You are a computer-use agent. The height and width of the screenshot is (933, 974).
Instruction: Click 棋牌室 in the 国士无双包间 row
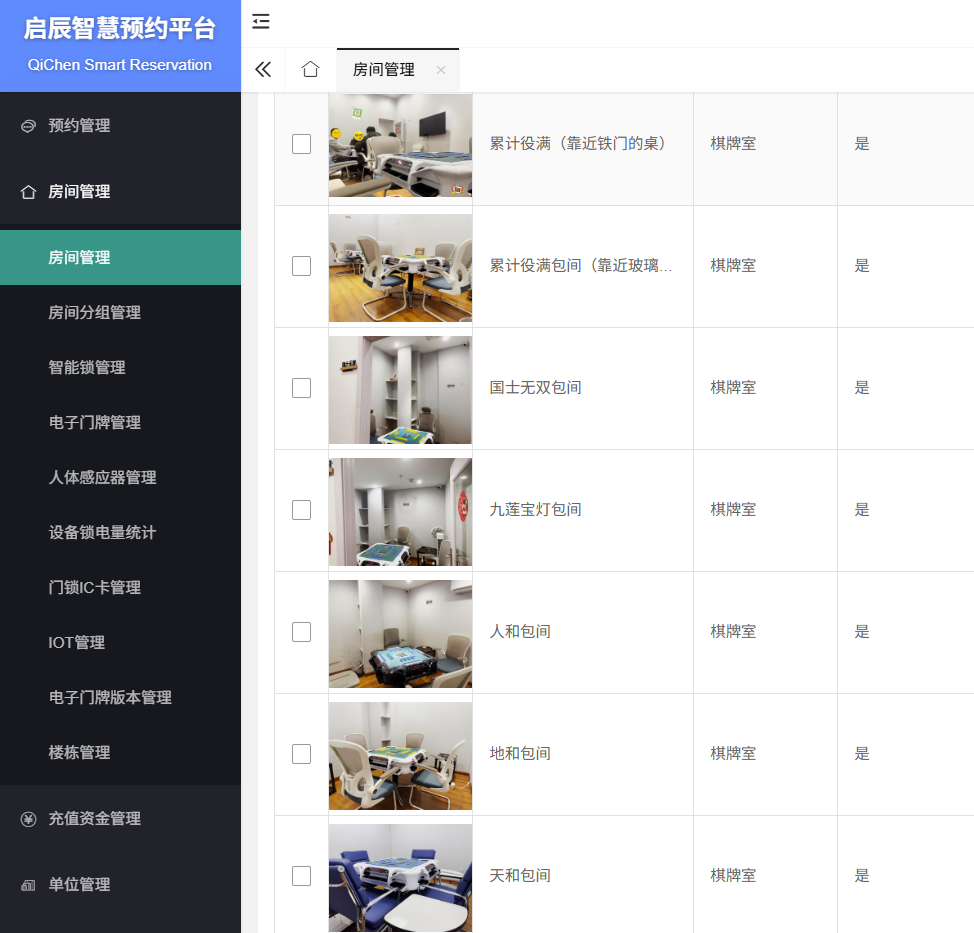click(x=733, y=388)
